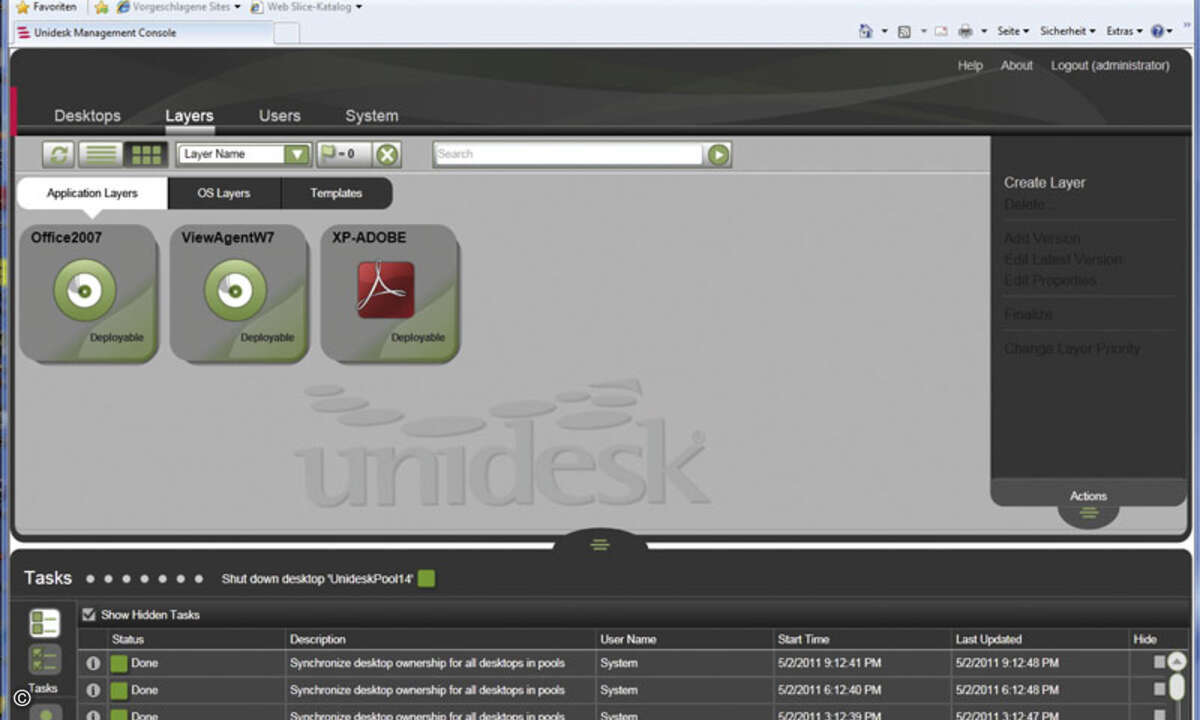Open info for the 3:12:39 PM task
1200x720 pixels.
click(93, 716)
